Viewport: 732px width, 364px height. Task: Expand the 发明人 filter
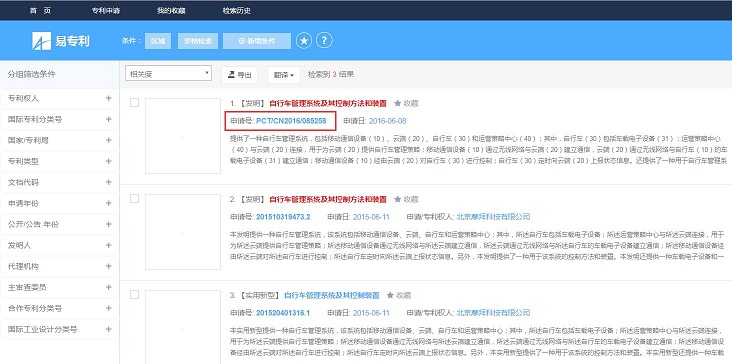coord(108,245)
